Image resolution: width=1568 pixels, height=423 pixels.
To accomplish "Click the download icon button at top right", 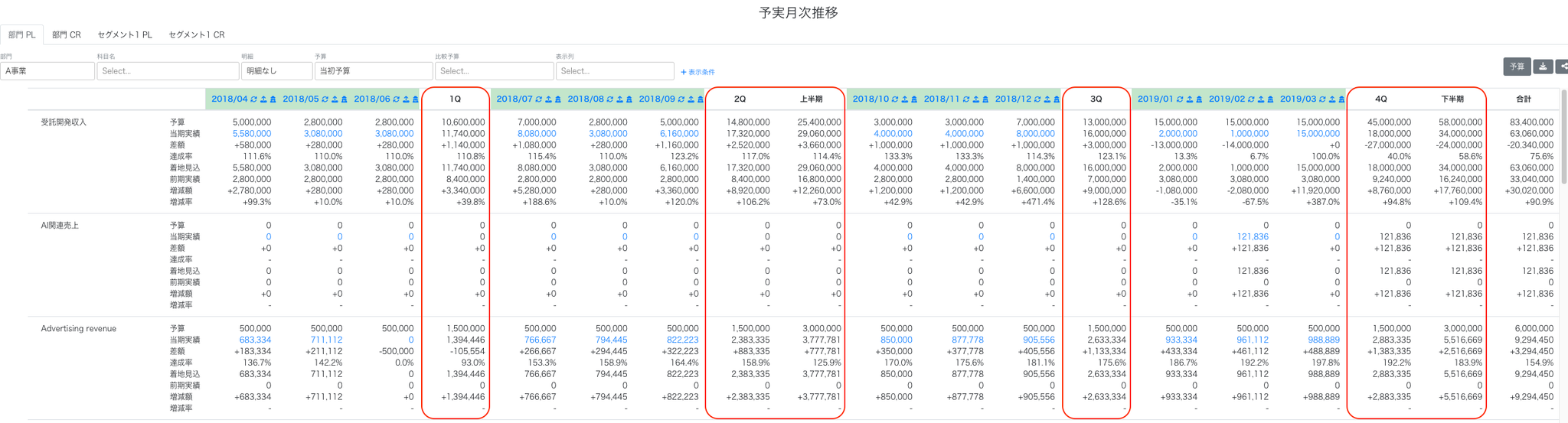I will (x=1543, y=67).
